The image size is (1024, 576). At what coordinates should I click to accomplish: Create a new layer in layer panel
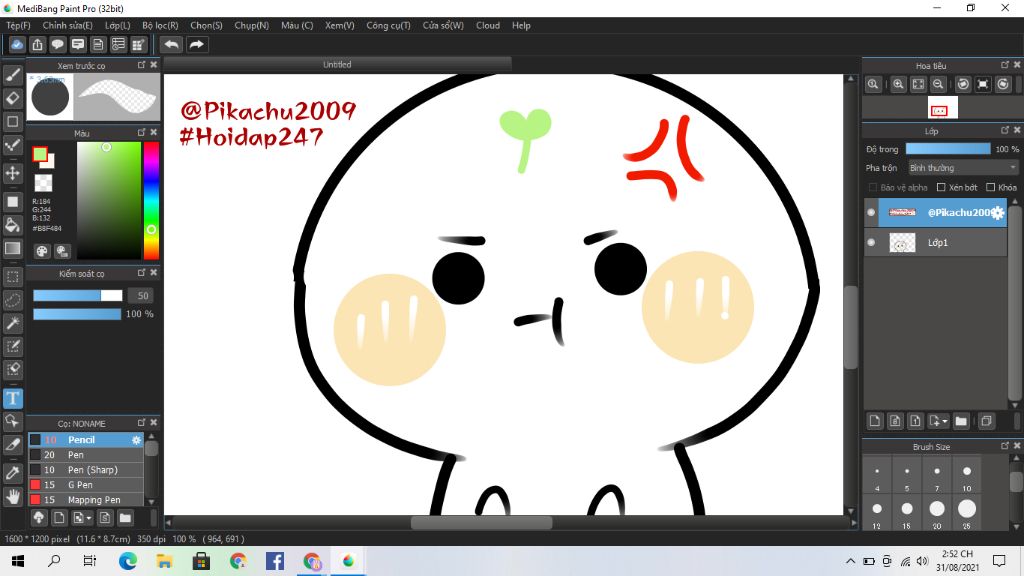pyautogui.click(x=875, y=421)
